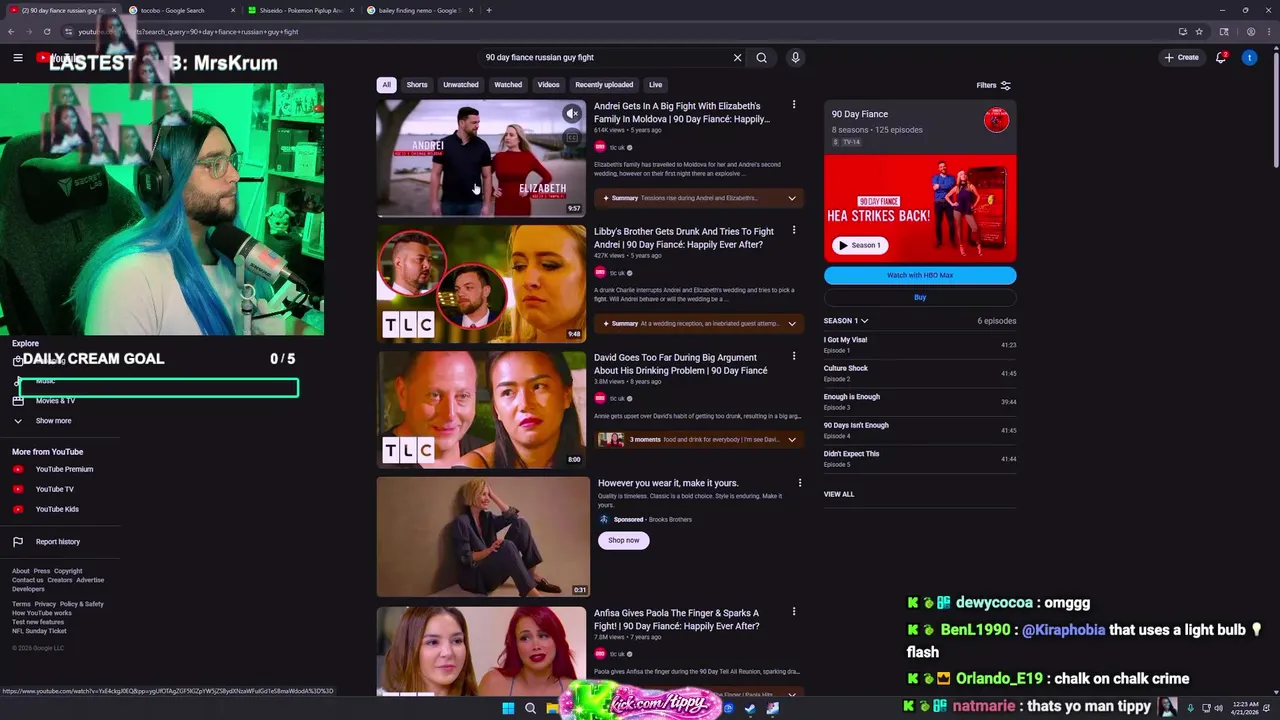Close the tocobo Google Search tab
The height and width of the screenshot is (720, 1280).
(233, 10)
